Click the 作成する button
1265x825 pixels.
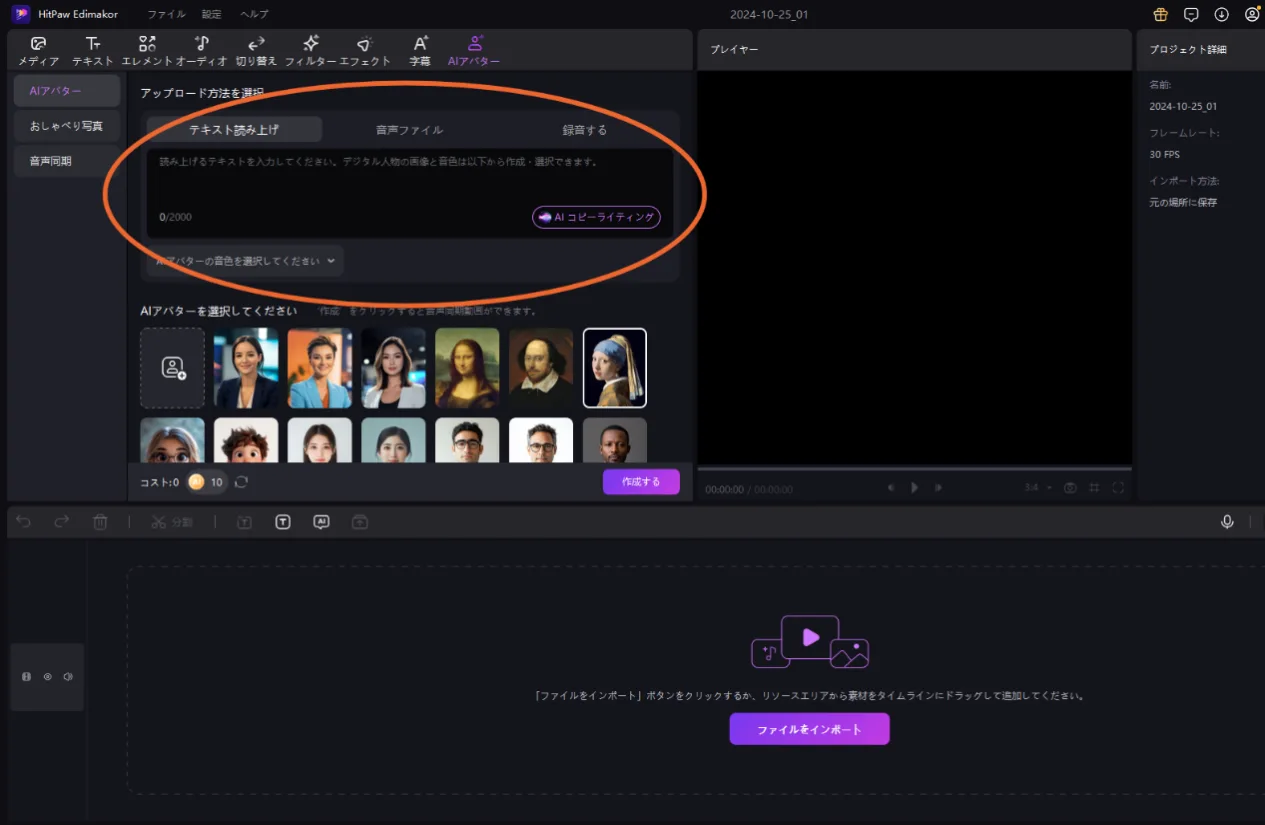[x=641, y=482]
